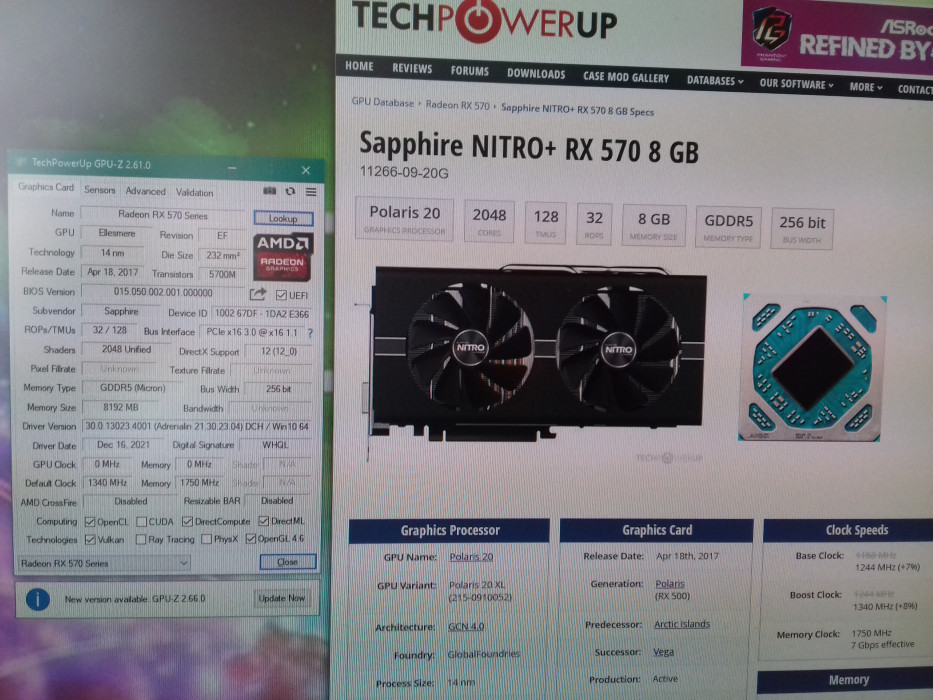
Task: Open Forums in site navigation
Action: [469, 71]
